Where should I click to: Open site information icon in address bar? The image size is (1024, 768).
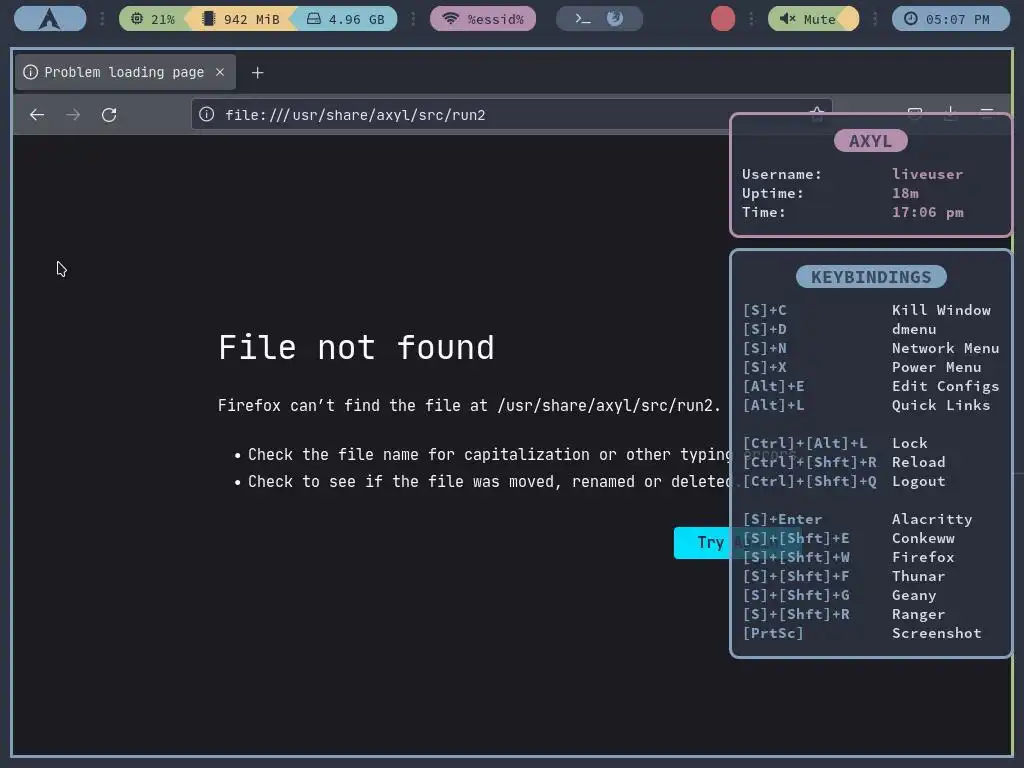click(206, 115)
